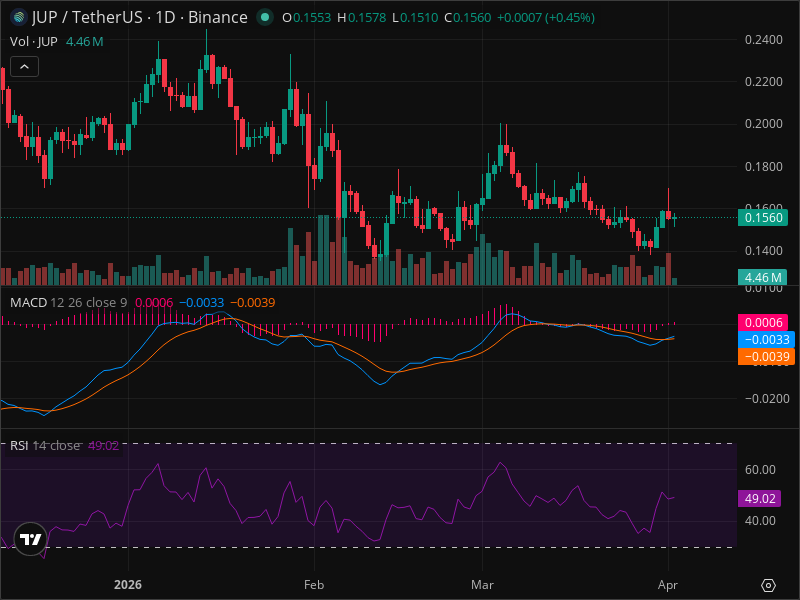
Task: Click the orange −0.0039 signal axis label
Action: pos(766,357)
